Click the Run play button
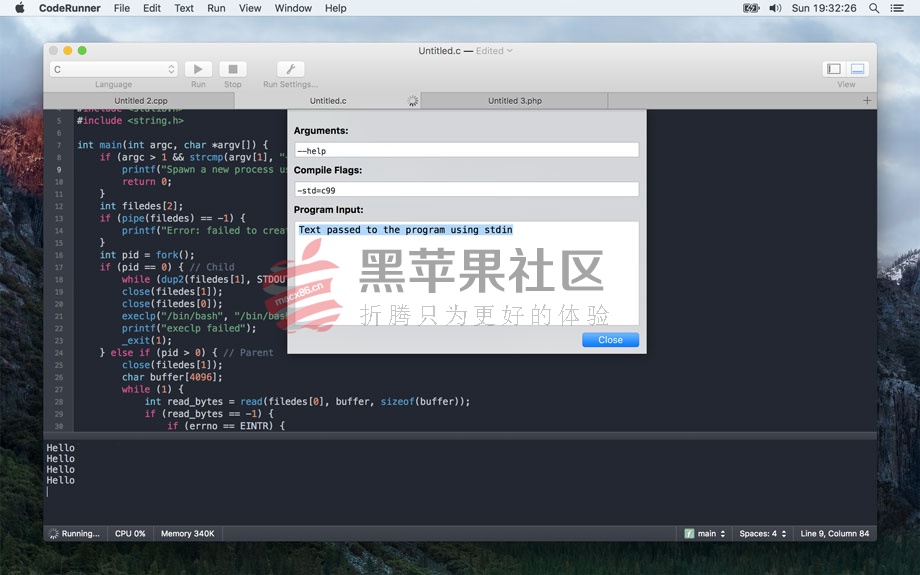This screenshot has width=920, height=575. (198, 69)
